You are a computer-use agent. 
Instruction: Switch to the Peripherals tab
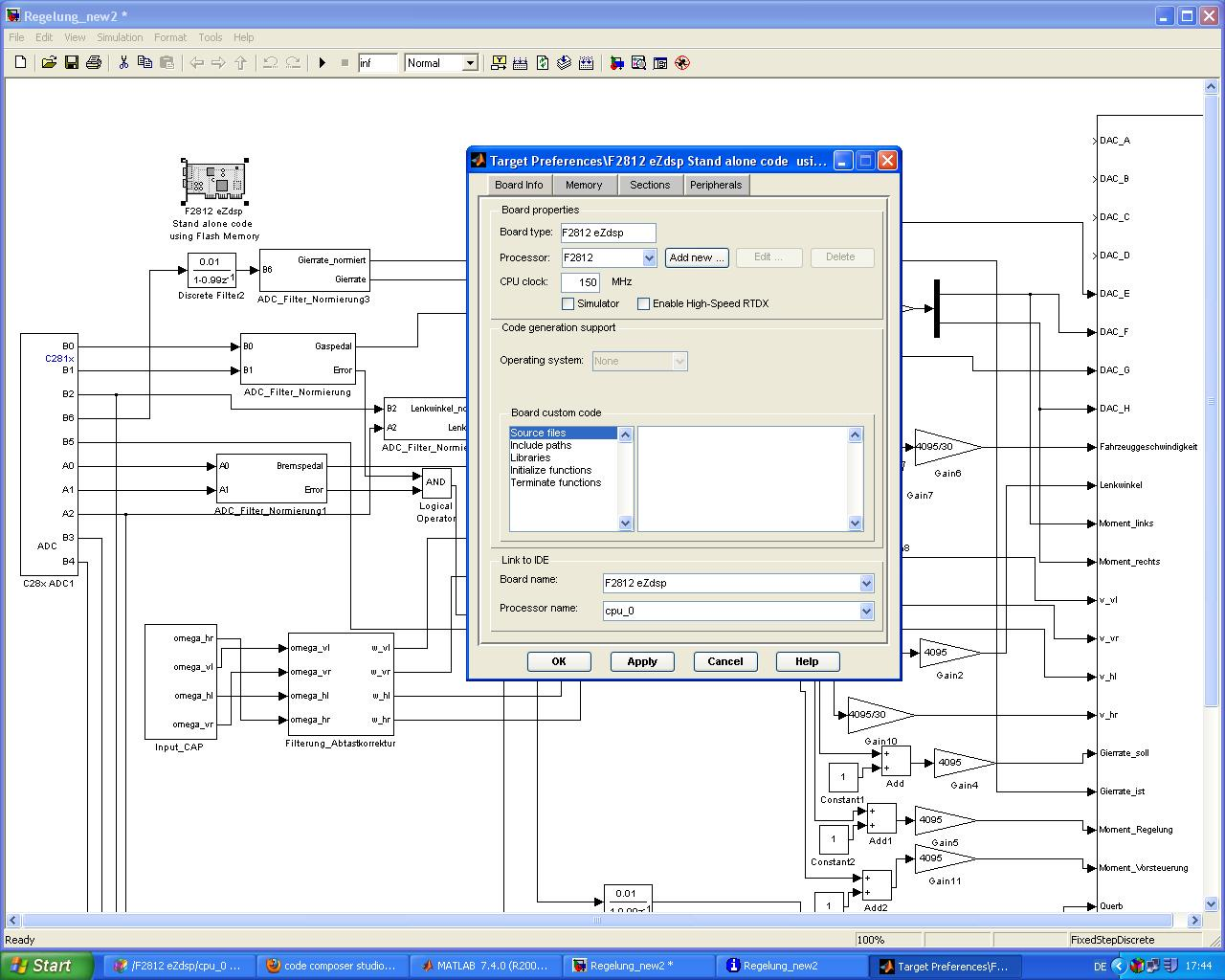tap(715, 186)
